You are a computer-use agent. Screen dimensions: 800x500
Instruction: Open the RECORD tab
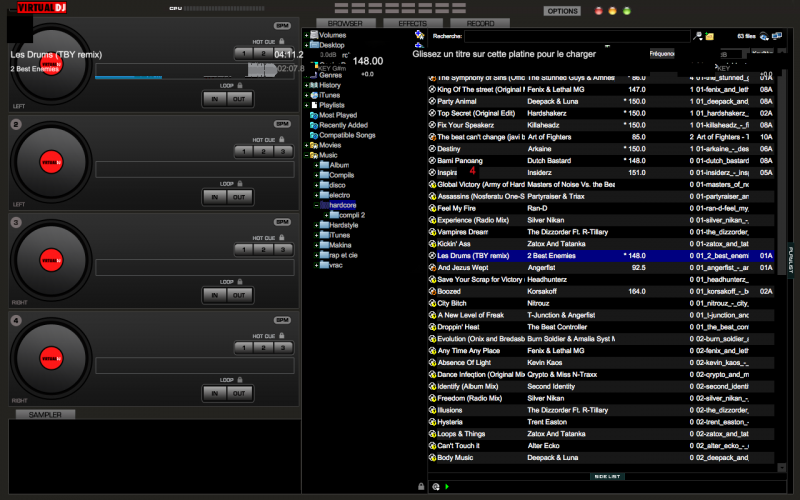tap(480, 22)
